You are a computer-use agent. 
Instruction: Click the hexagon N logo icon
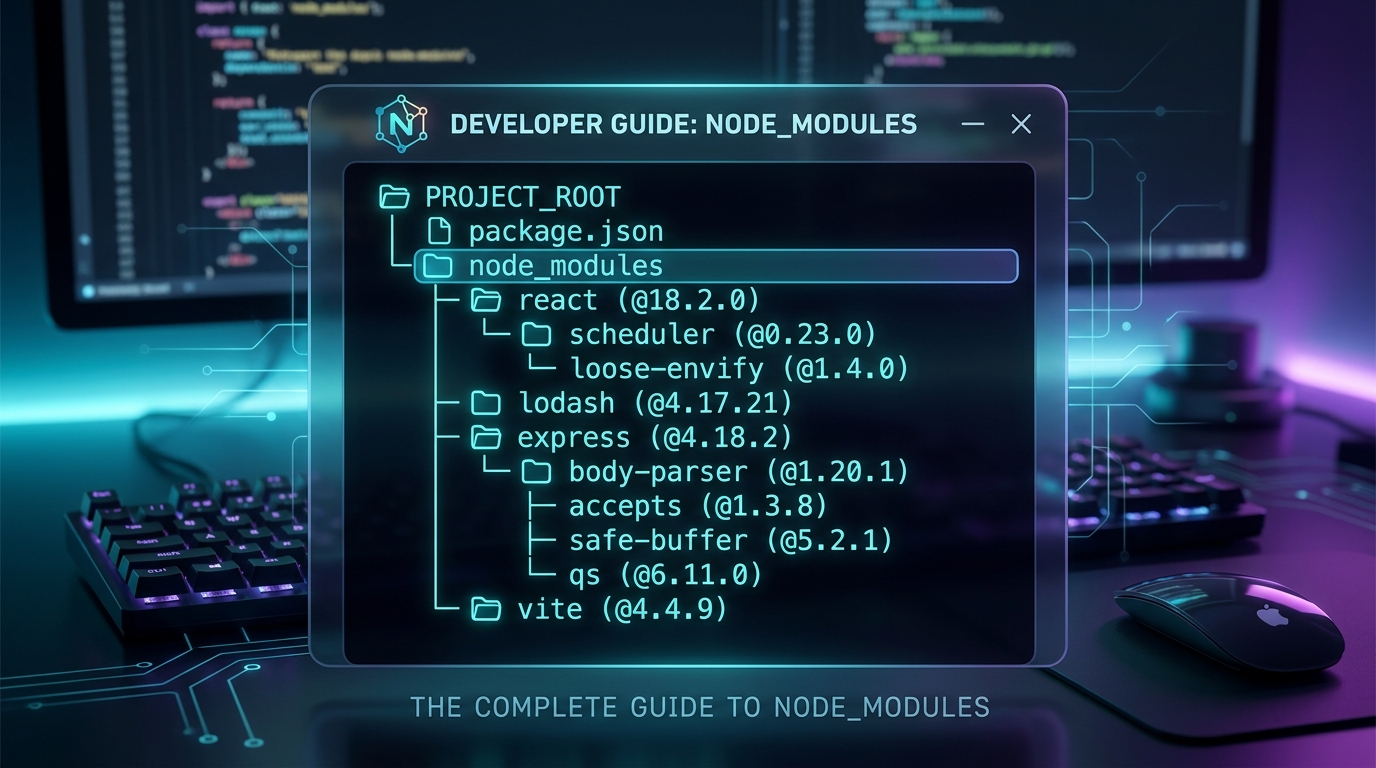pyautogui.click(x=401, y=125)
